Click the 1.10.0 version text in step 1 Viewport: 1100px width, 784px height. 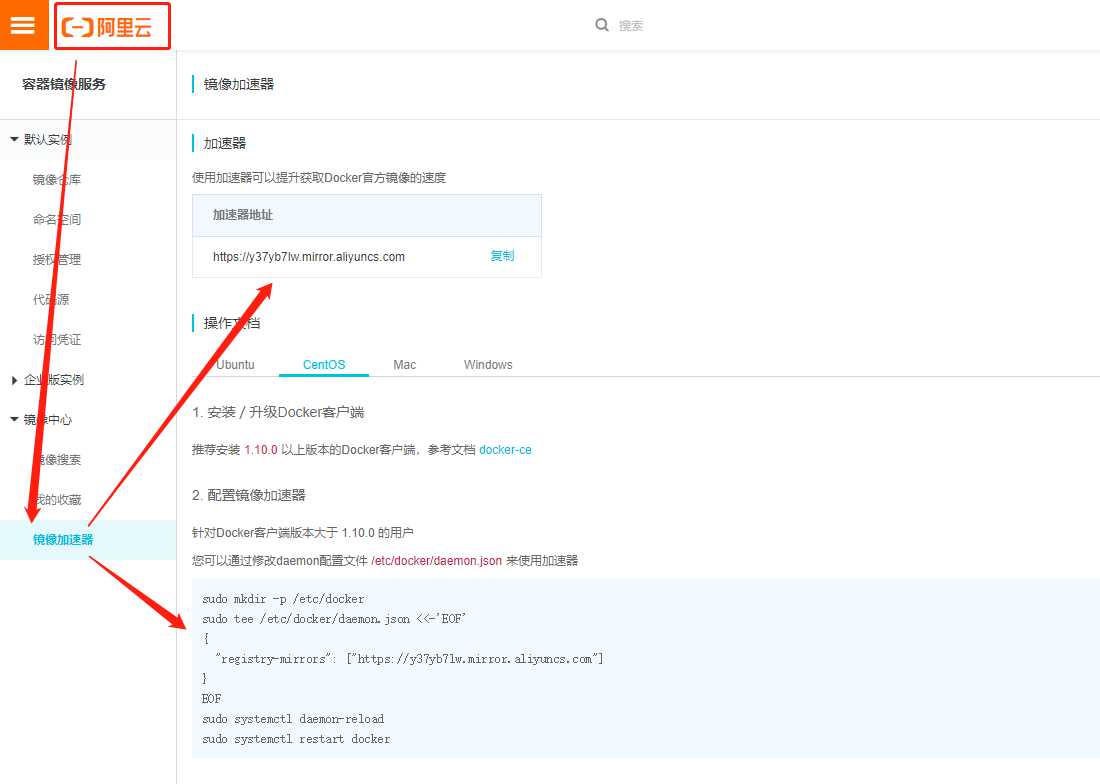tap(261, 450)
